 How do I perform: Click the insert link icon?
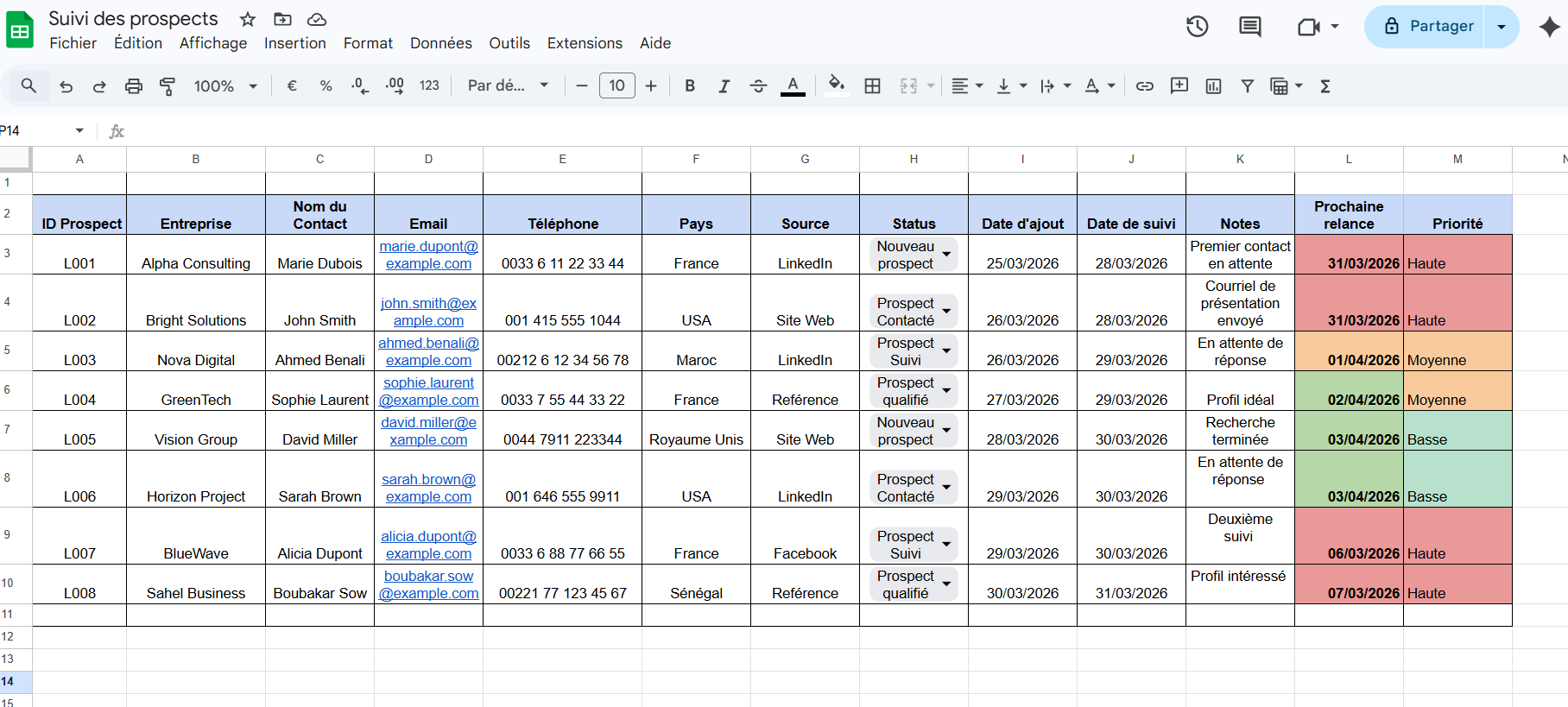(x=1144, y=86)
